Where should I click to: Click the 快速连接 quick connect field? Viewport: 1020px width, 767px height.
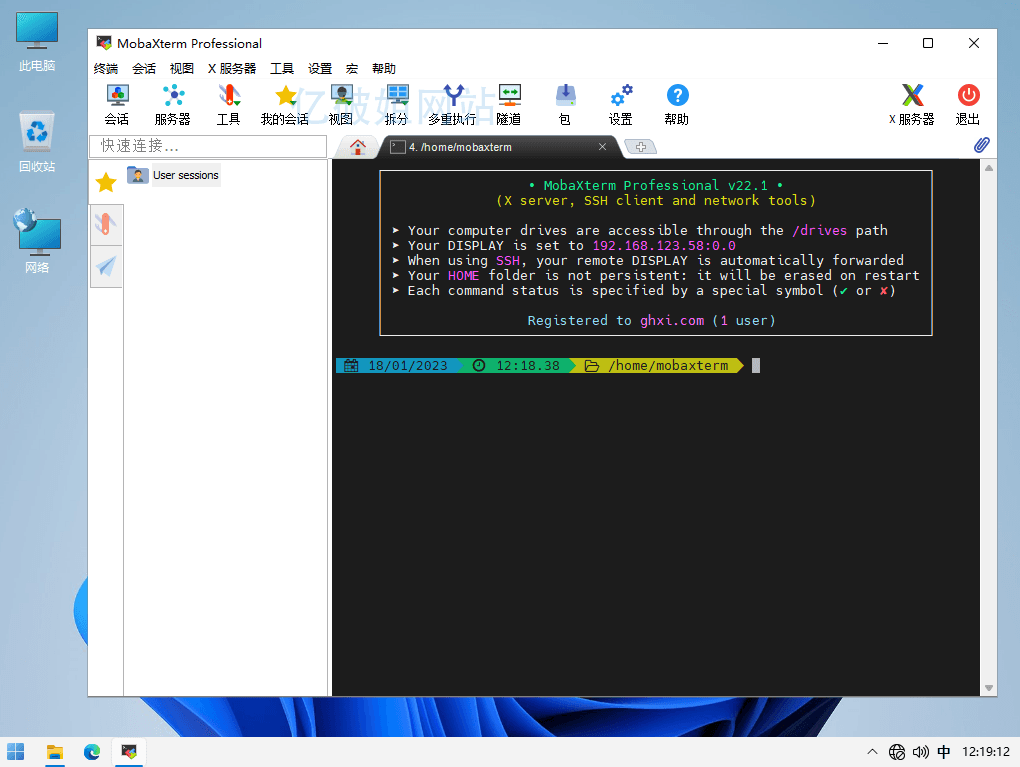pos(210,146)
